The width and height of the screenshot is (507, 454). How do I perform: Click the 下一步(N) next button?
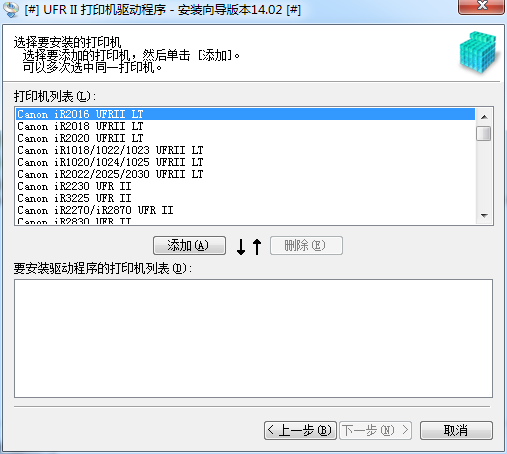[x=375, y=430]
